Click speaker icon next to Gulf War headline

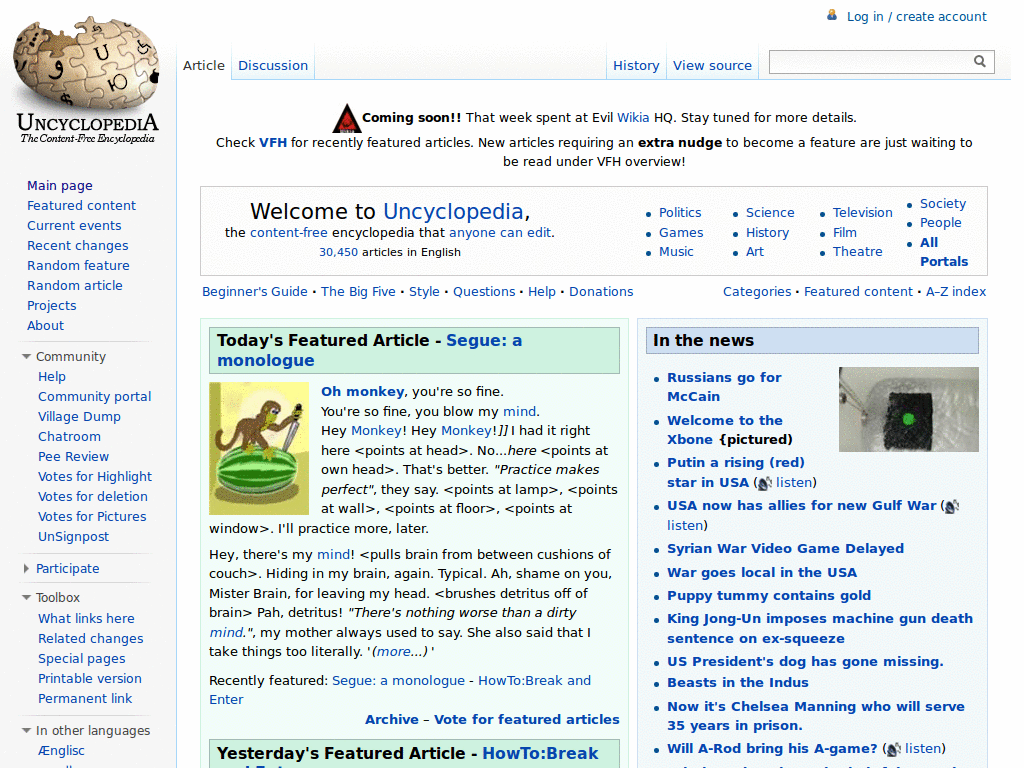(x=952, y=506)
